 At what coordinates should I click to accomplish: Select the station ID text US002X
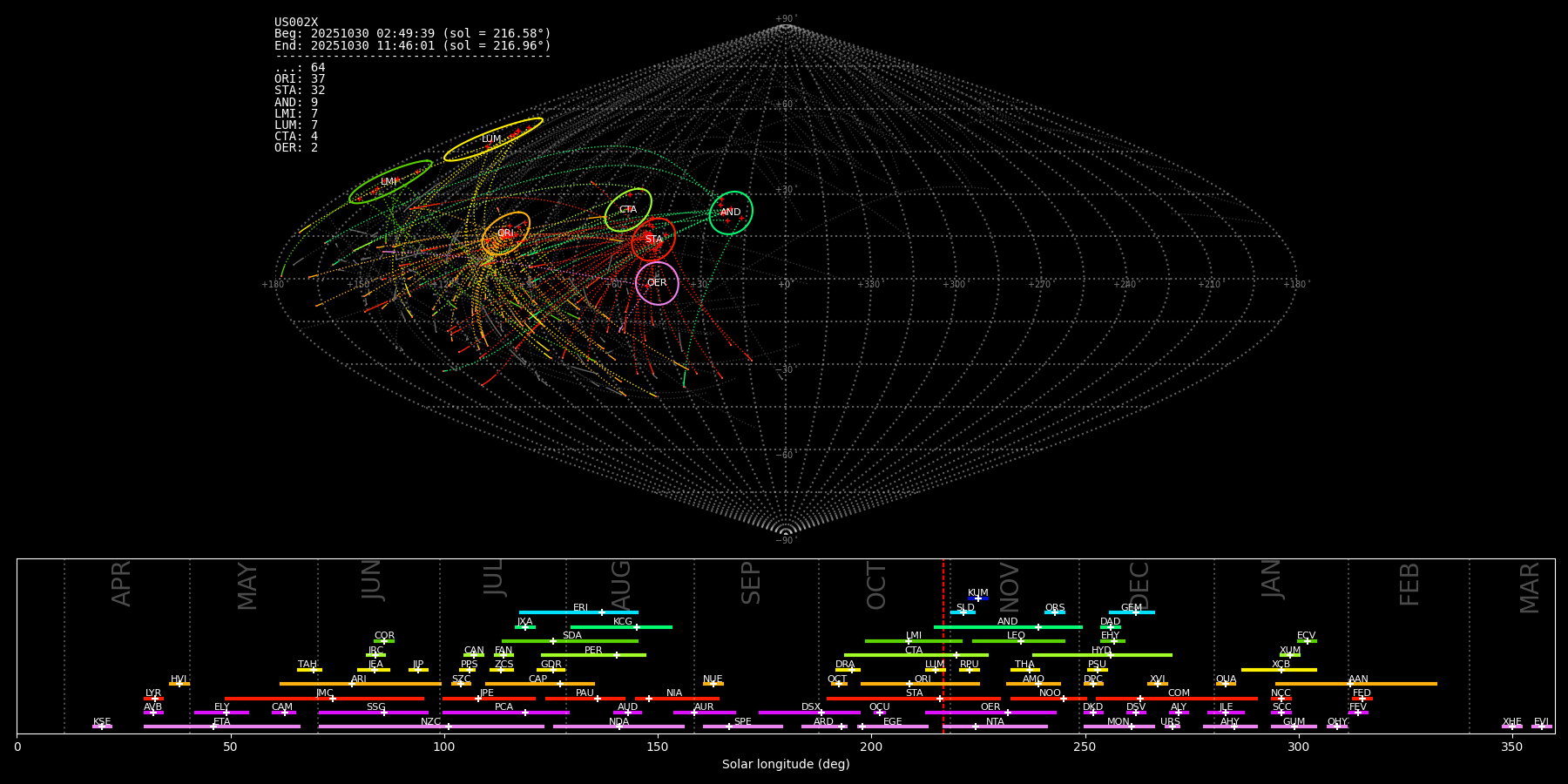[x=296, y=23]
